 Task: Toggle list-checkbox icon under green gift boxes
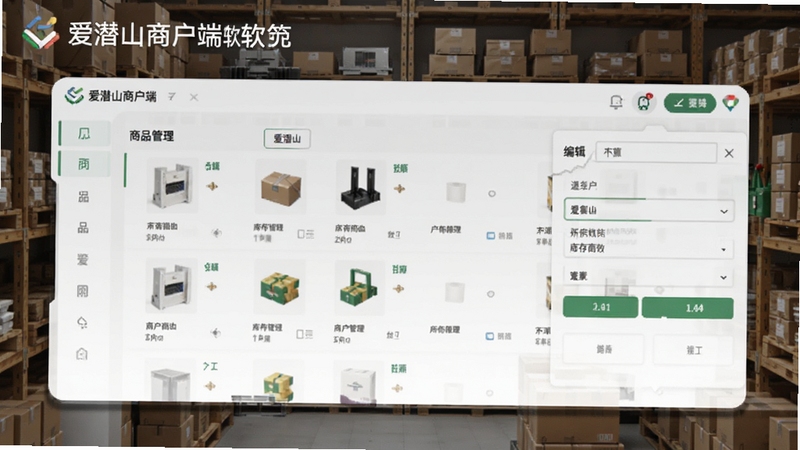click(305, 334)
